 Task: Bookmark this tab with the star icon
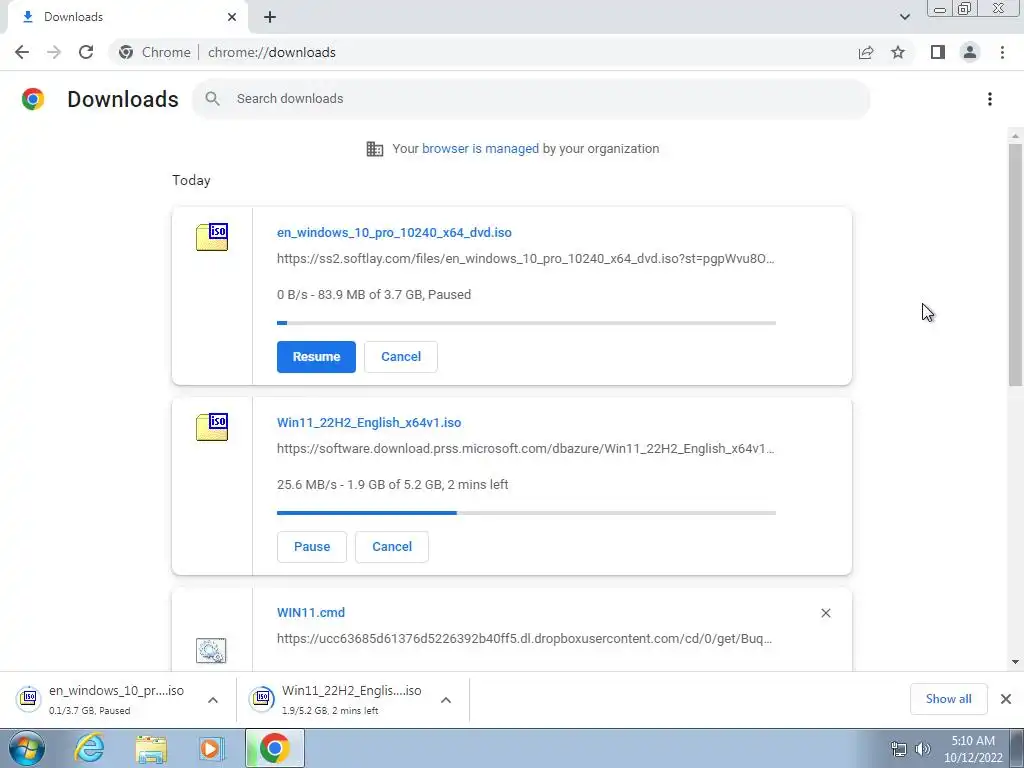coord(898,52)
